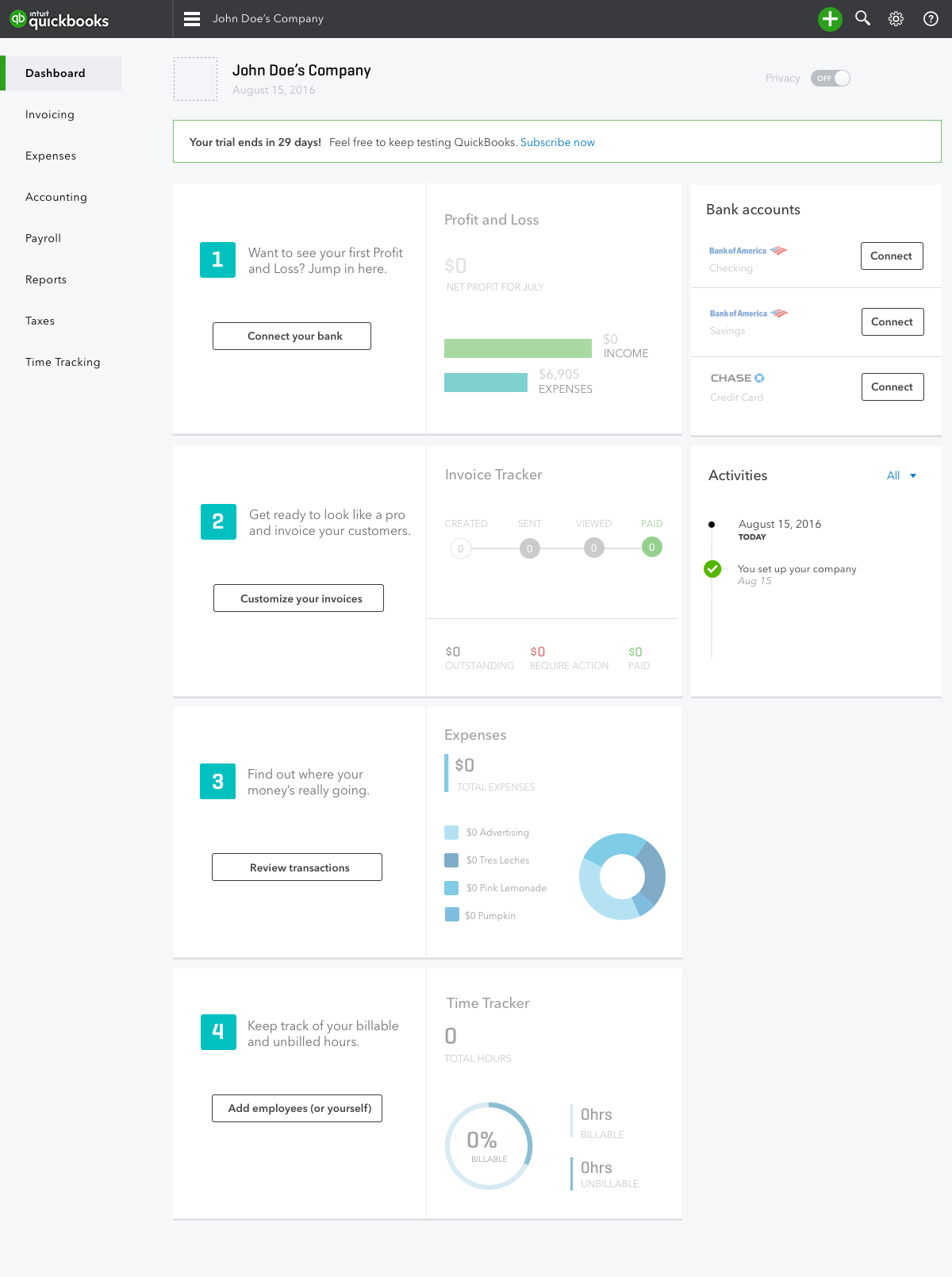Click the teal Expenses bar
952x1277 pixels.
(x=486, y=383)
